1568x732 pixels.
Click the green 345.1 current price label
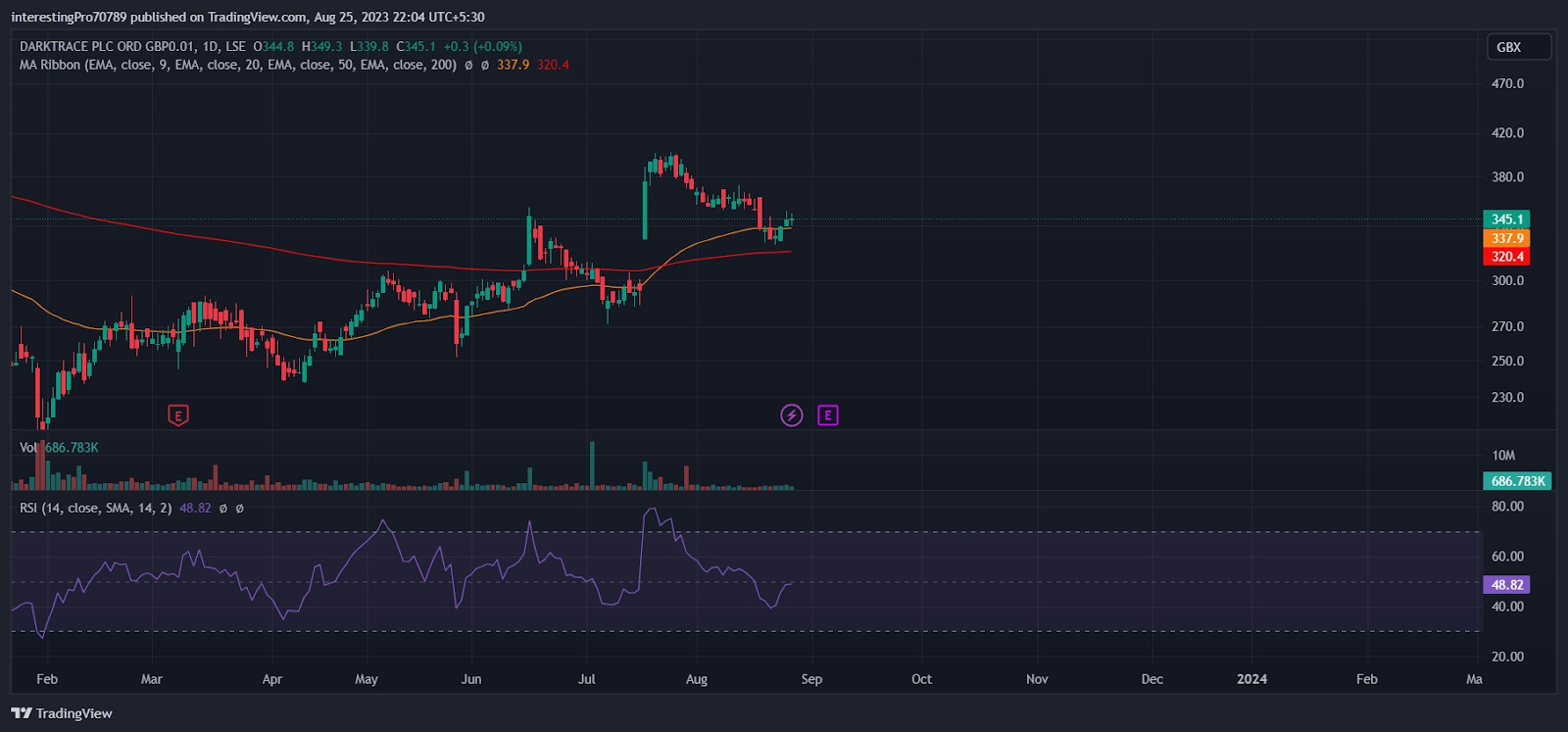(x=1507, y=220)
